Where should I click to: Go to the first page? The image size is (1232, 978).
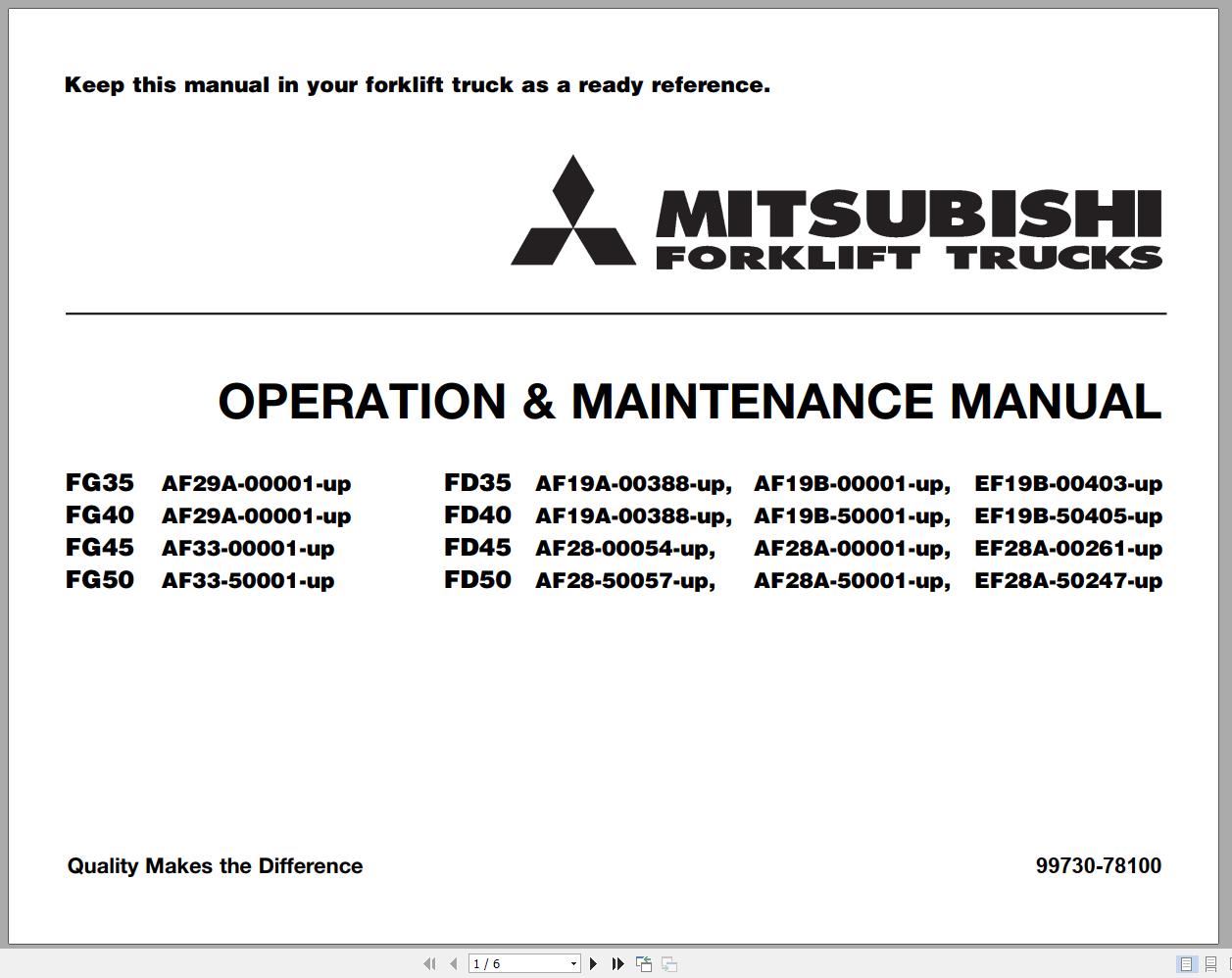[x=429, y=964]
